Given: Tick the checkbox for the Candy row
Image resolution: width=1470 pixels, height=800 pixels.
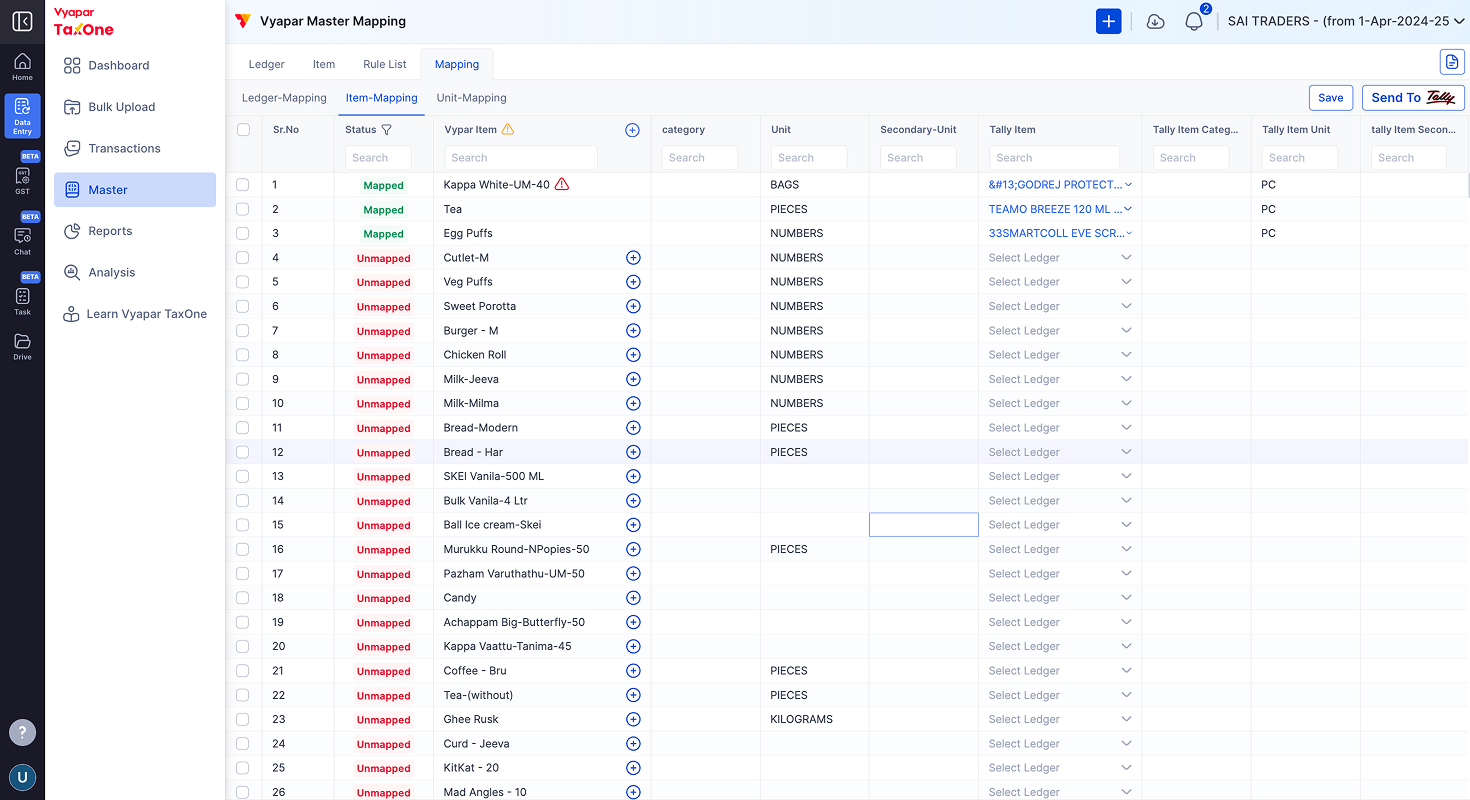Looking at the screenshot, I should click(243, 598).
